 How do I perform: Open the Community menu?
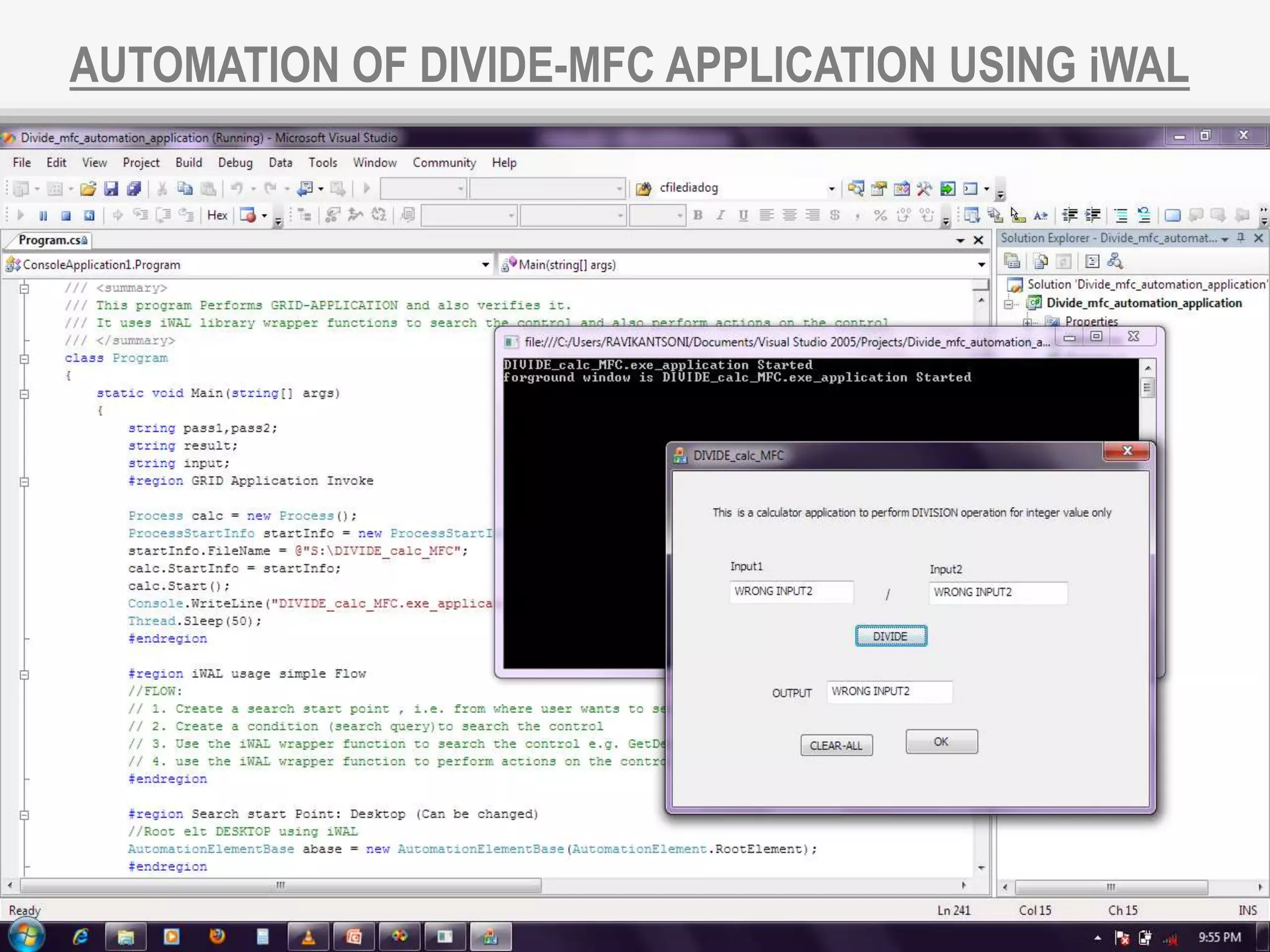444,162
